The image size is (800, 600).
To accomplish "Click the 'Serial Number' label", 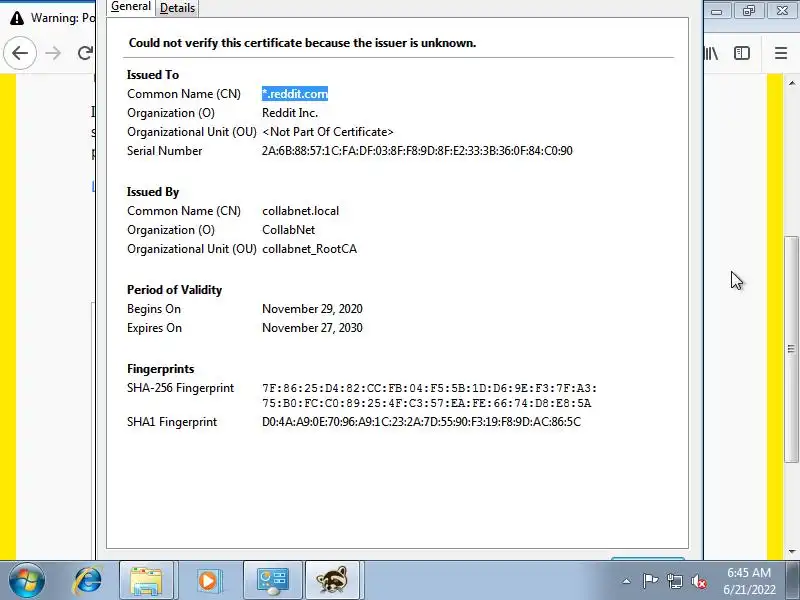I will pos(164,151).
